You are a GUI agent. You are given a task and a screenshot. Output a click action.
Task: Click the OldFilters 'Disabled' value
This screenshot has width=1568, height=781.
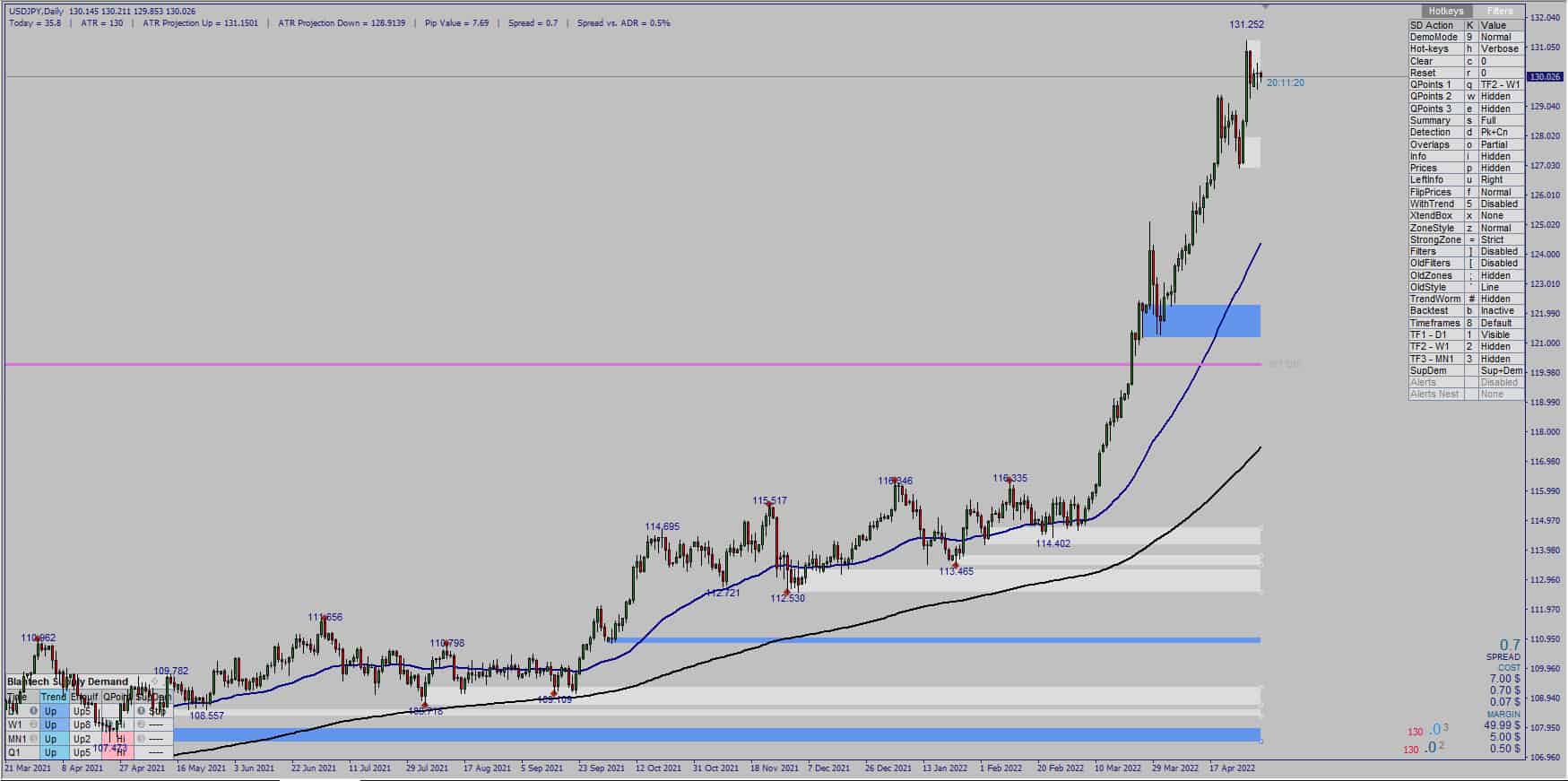(x=1501, y=264)
